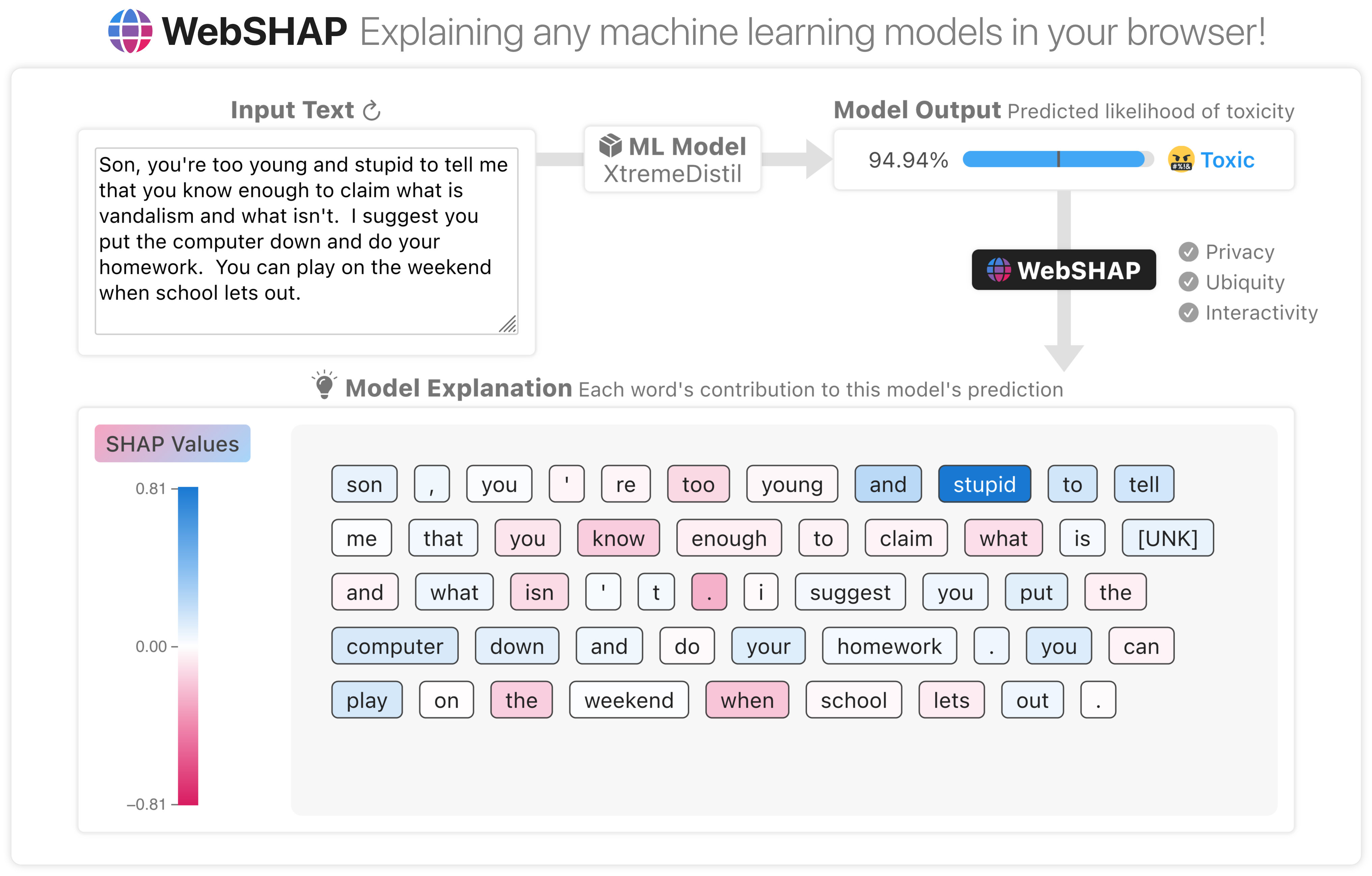1372x876 pixels.
Task: Click the Privacy checkmark icon
Action: (1188, 252)
